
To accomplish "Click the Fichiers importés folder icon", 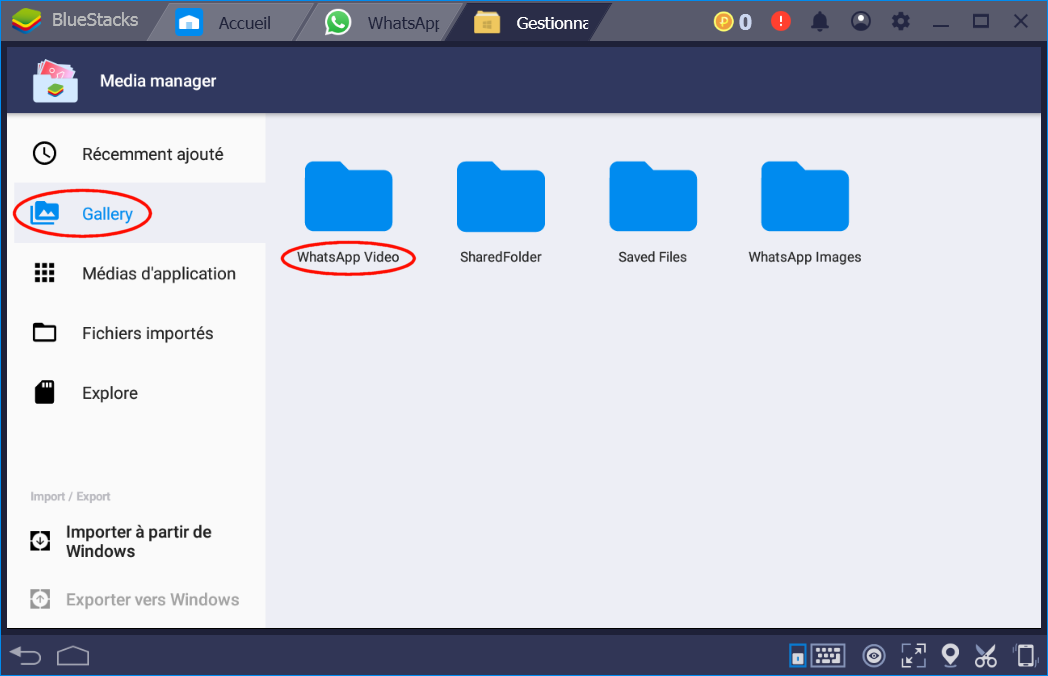I will click(45, 332).
